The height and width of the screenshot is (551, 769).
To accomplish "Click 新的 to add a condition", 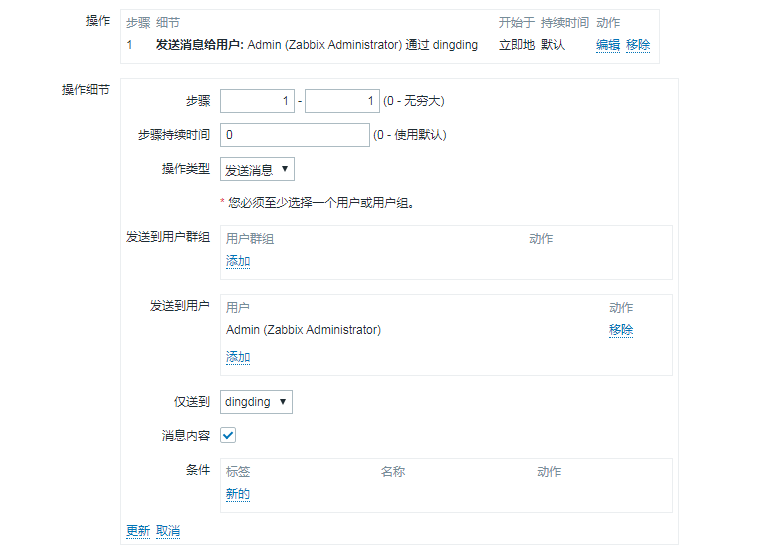I will (238, 494).
